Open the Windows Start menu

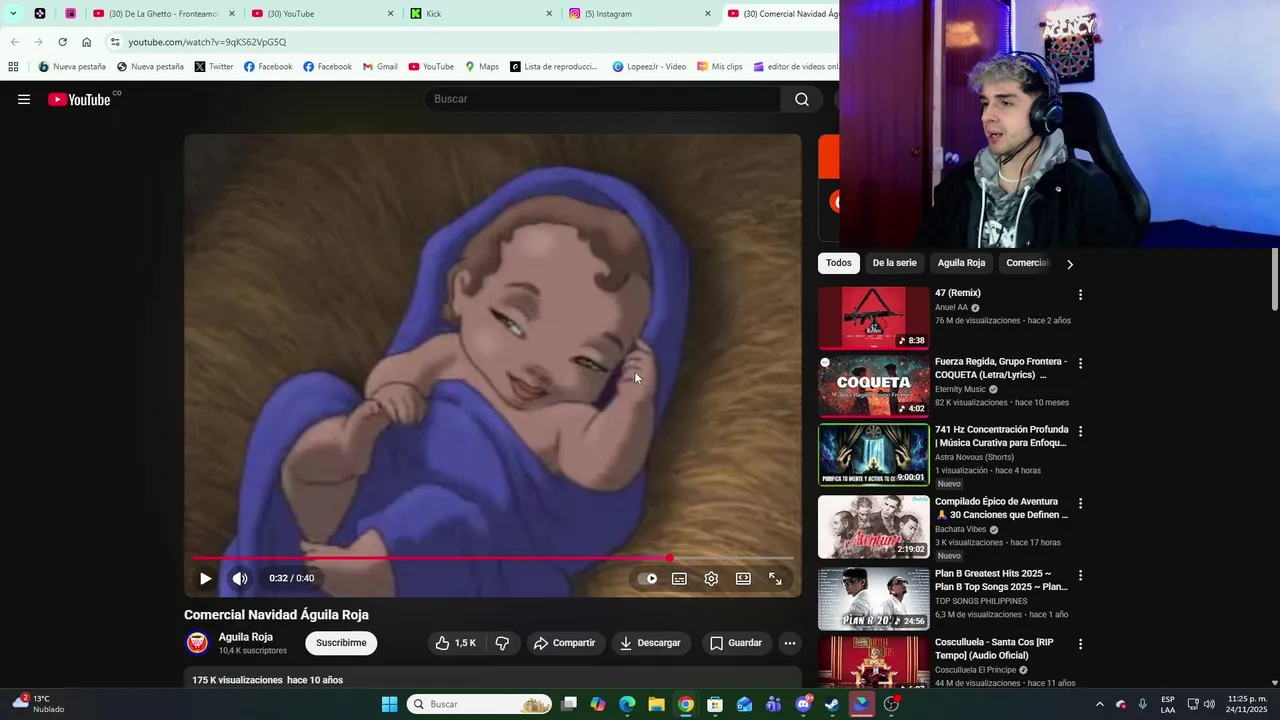pos(389,704)
